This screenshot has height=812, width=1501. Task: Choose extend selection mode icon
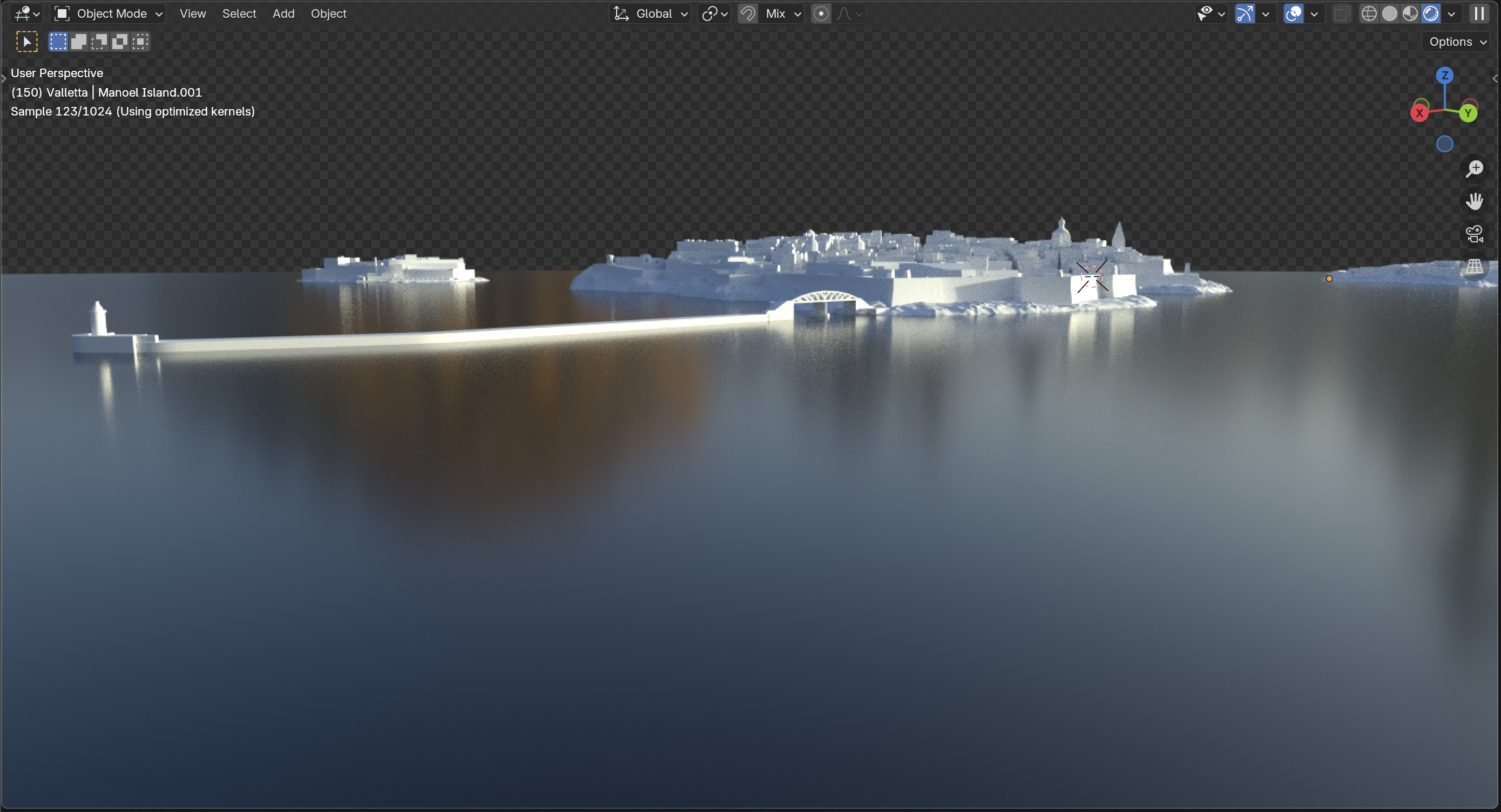point(79,42)
